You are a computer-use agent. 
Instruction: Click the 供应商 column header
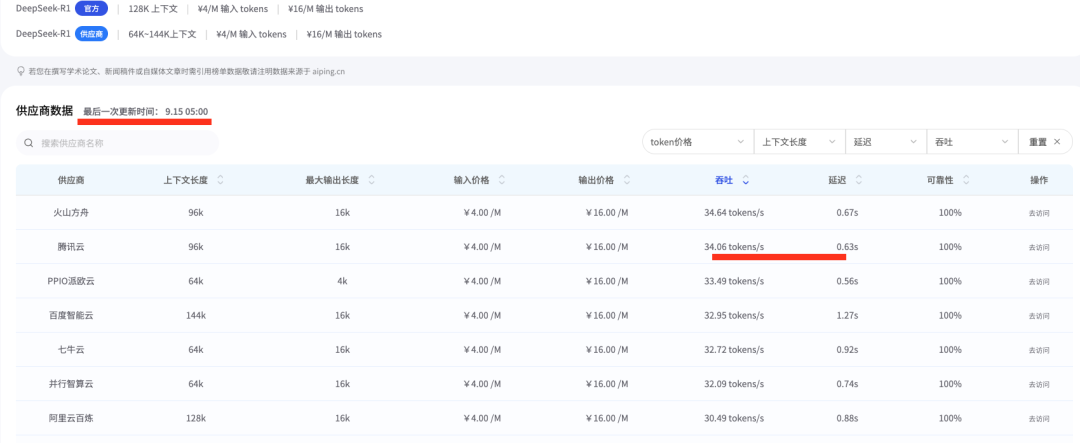72,180
